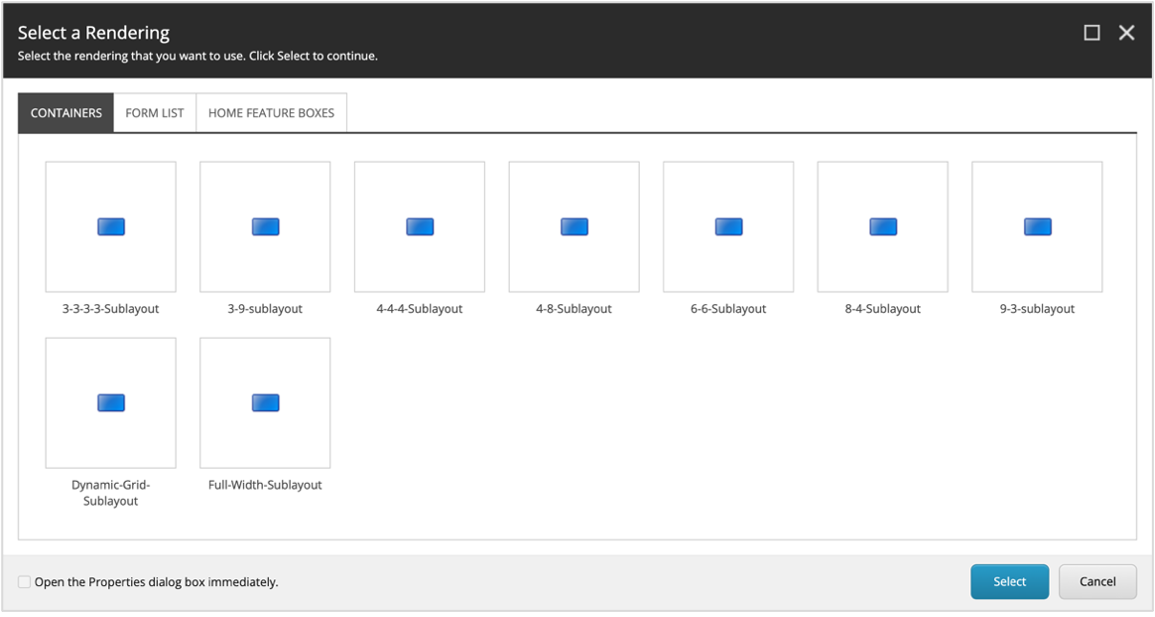This screenshot has width=1155, height=617.
Task: Click the 3-9-sublayout label text
Action: coord(264,308)
